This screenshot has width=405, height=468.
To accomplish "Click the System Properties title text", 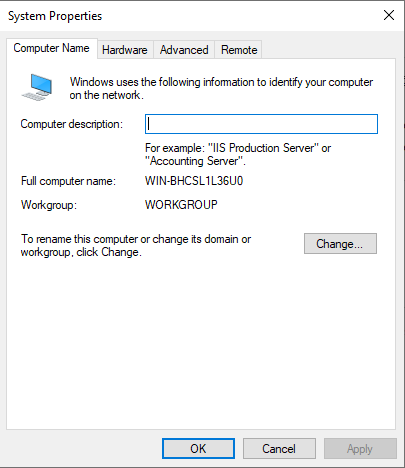I will click(55, 16).
